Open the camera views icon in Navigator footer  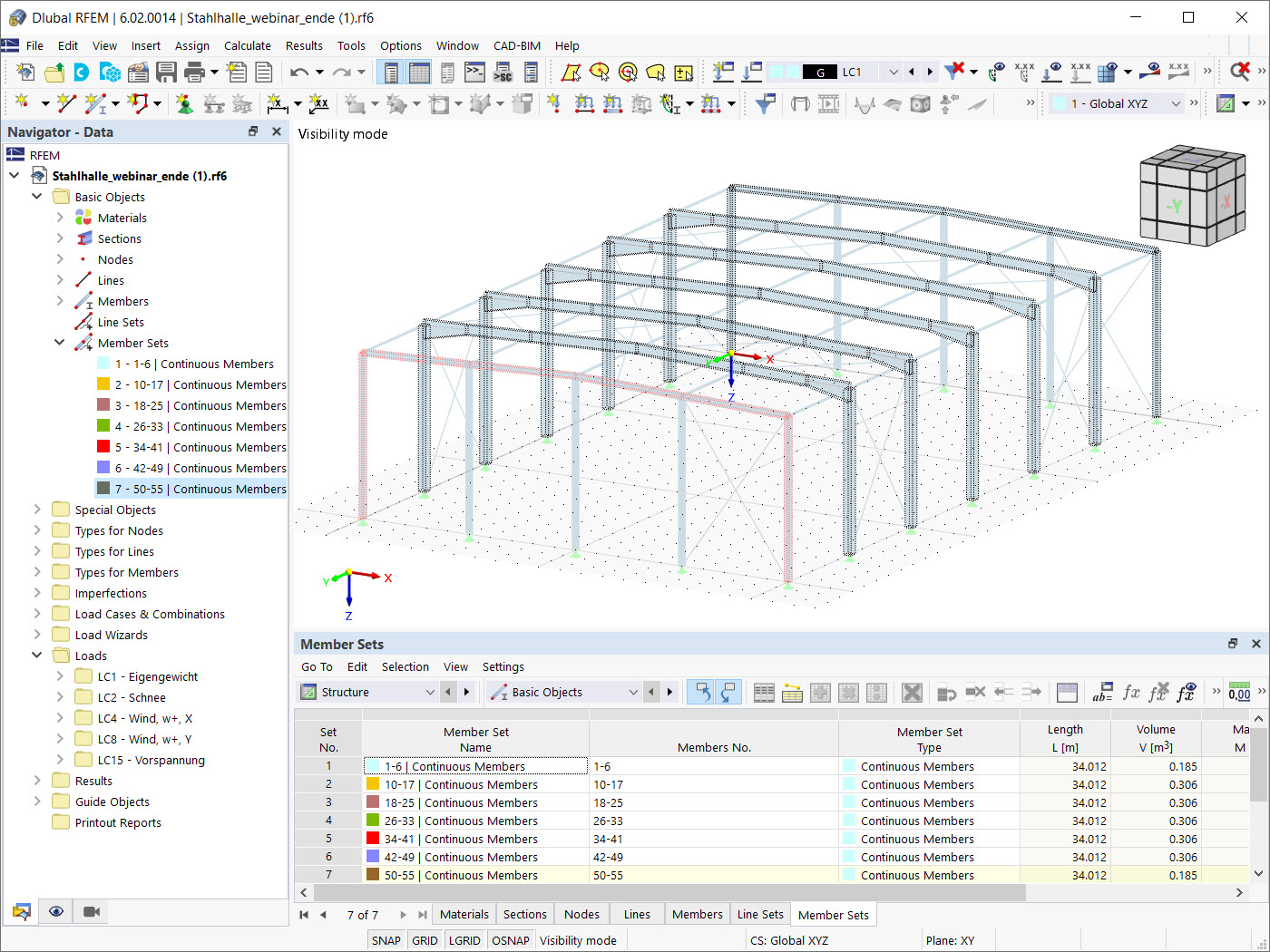[92, 911]
